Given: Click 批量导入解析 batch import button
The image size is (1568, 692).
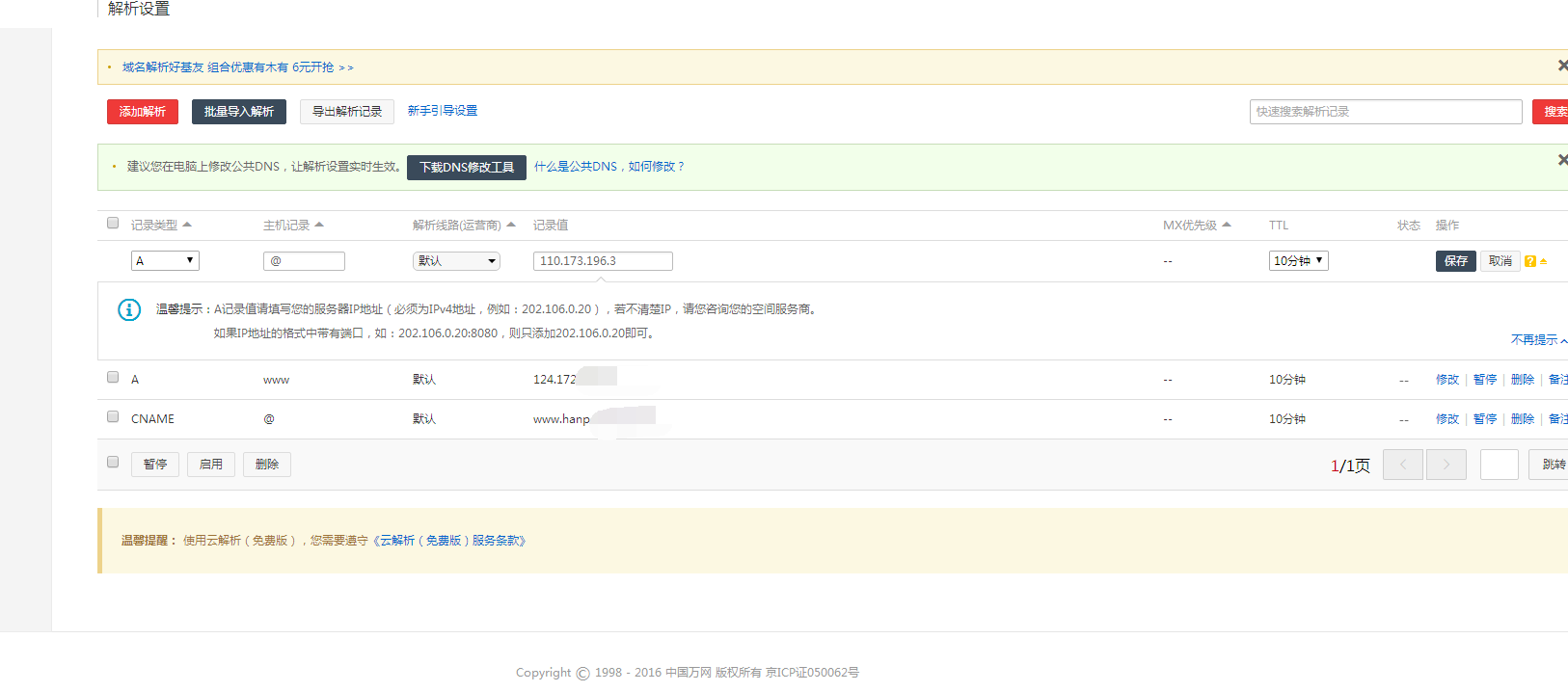Looking at the screenshot, I should [x=239, y=112].
